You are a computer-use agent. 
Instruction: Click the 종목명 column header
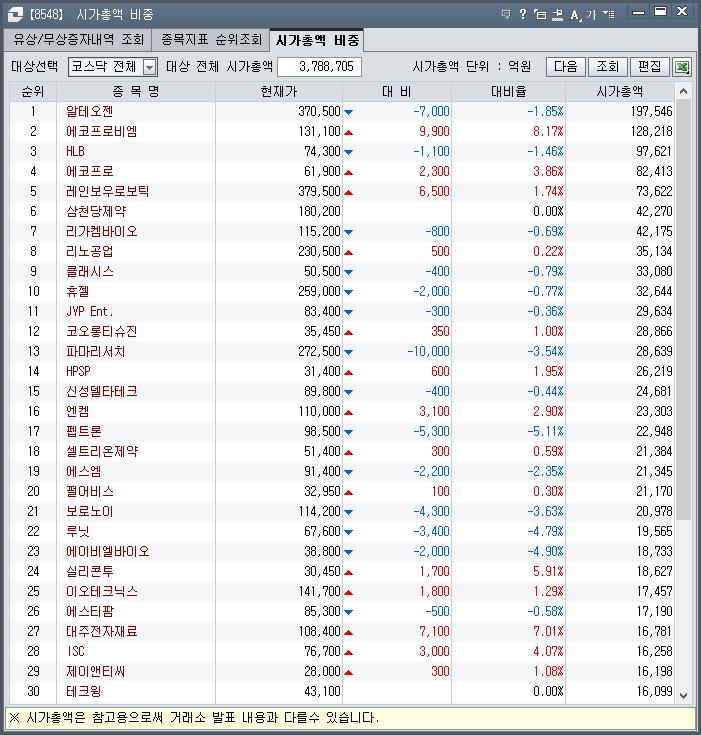(136, 91)
